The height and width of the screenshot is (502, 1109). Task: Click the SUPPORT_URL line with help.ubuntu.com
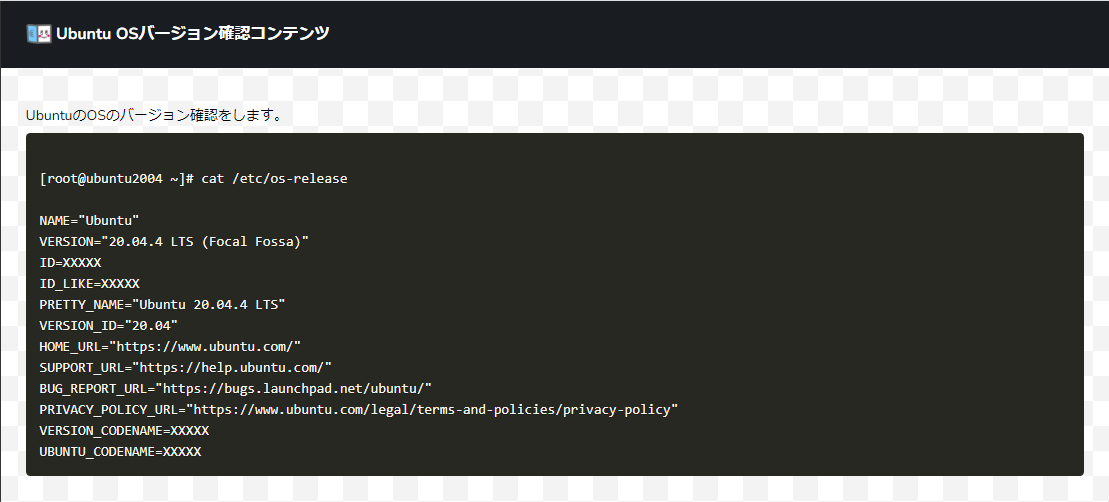click(186, 368)
